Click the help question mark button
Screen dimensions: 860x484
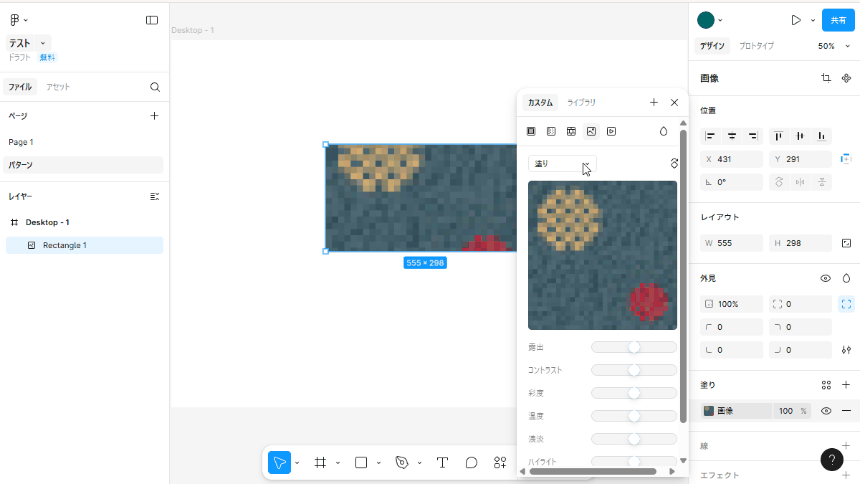point(831,459)
